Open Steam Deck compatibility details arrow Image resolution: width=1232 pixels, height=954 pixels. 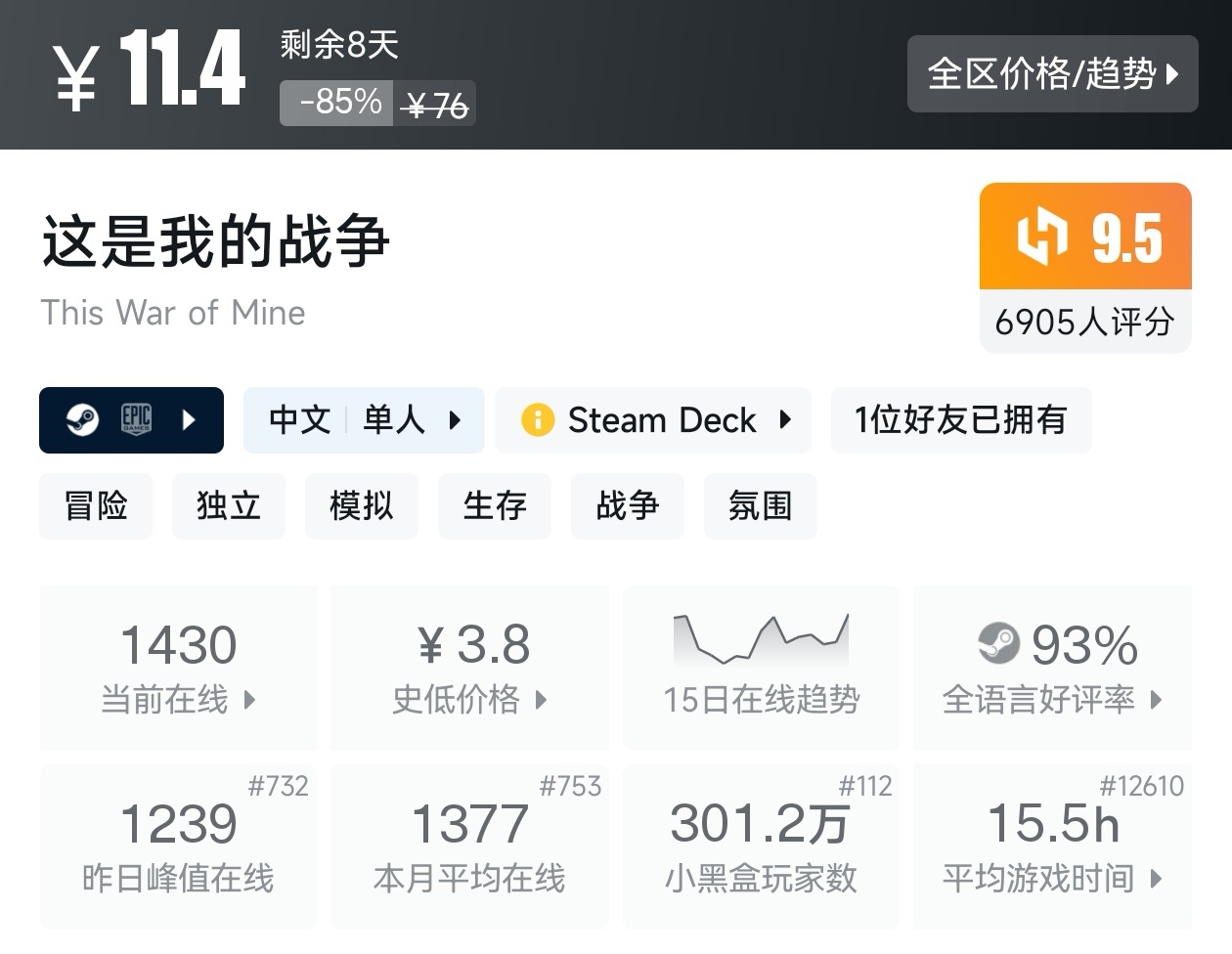click(785, 420)
